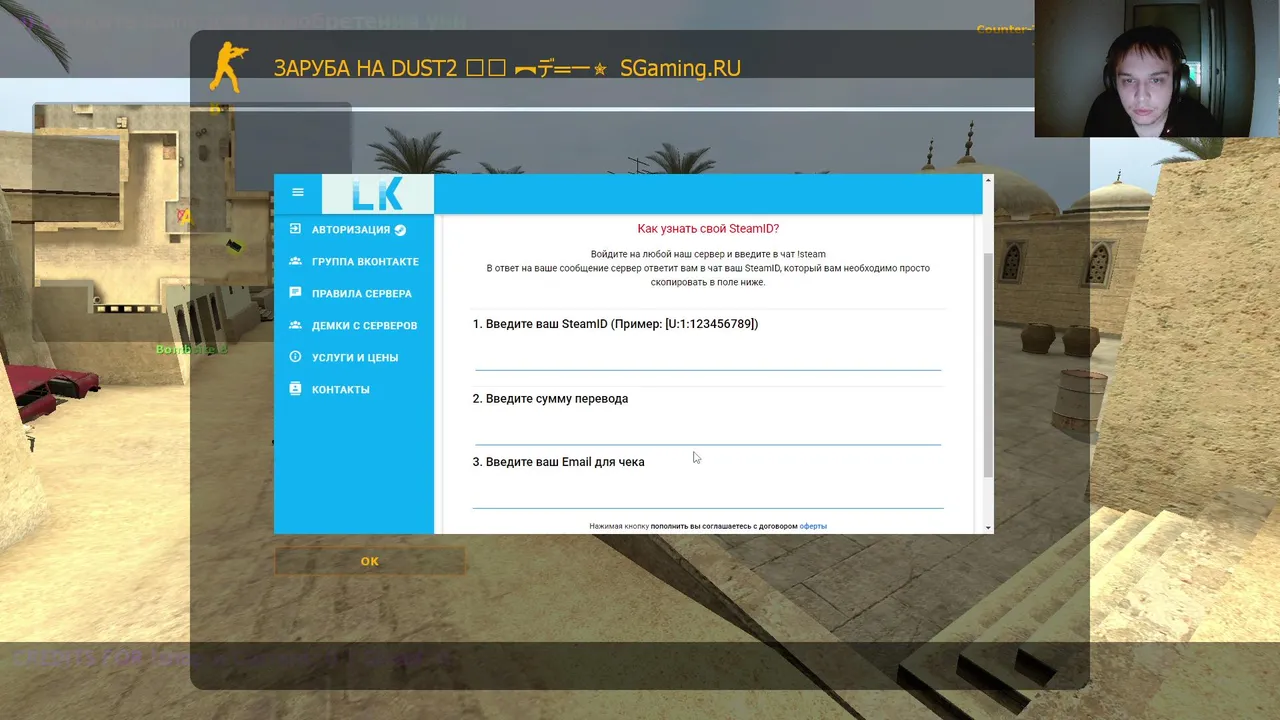Click the login icon beside Авторизация
The image size is (1280, 720).
pos(295,229)
